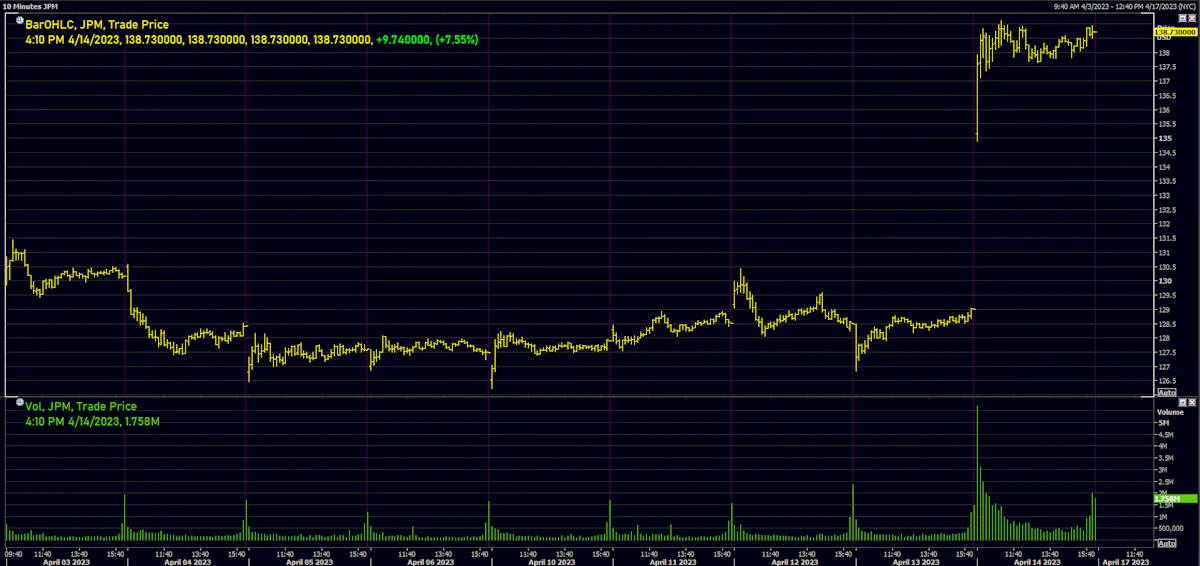The width and height of the screenshot is (1200, 566).
Task: Click the '4:10 PM 4/14/2023, 1.758M' volume readout
Action: 93,422
